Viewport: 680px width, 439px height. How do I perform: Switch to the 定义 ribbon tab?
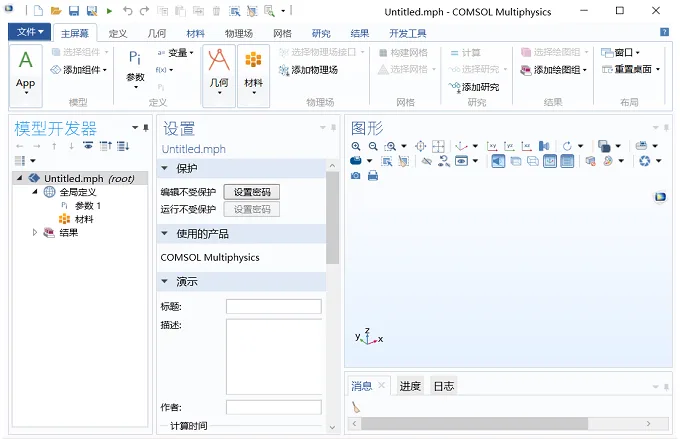[118, 33]
